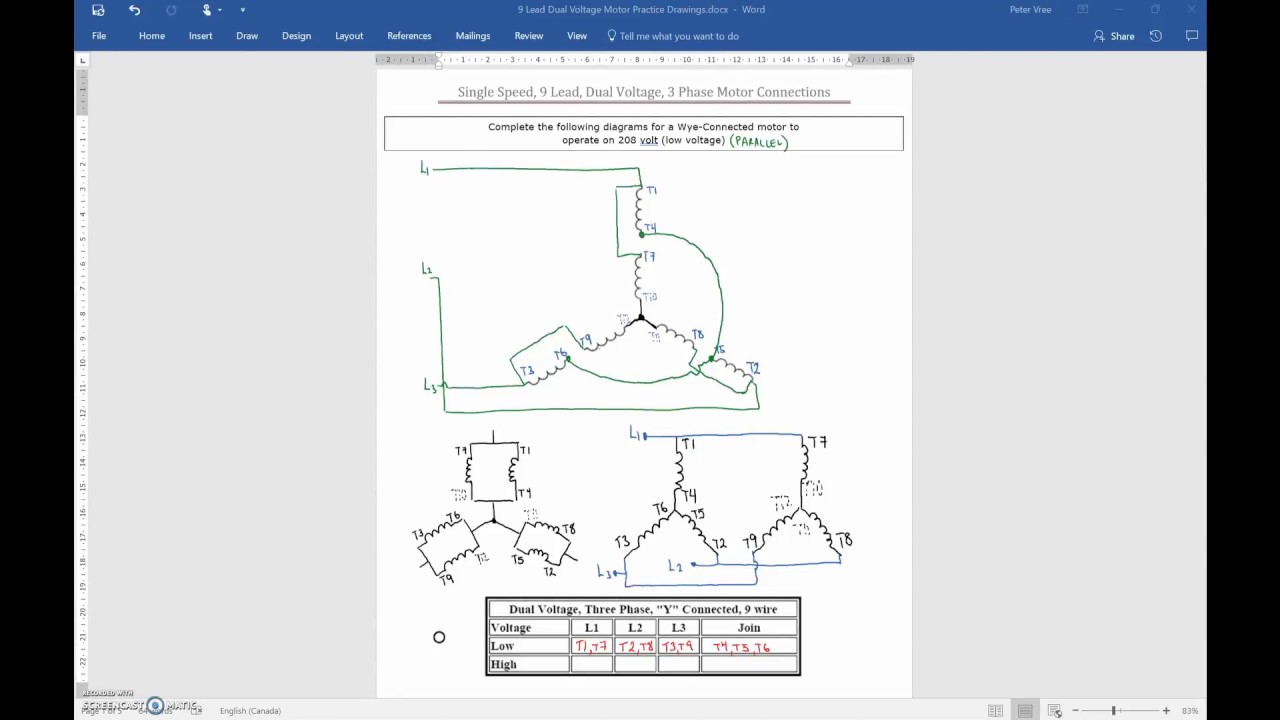The image size is (1280, 720).
Task: Switch to Print Layout view icon
Action: [x=1025, y=711]
